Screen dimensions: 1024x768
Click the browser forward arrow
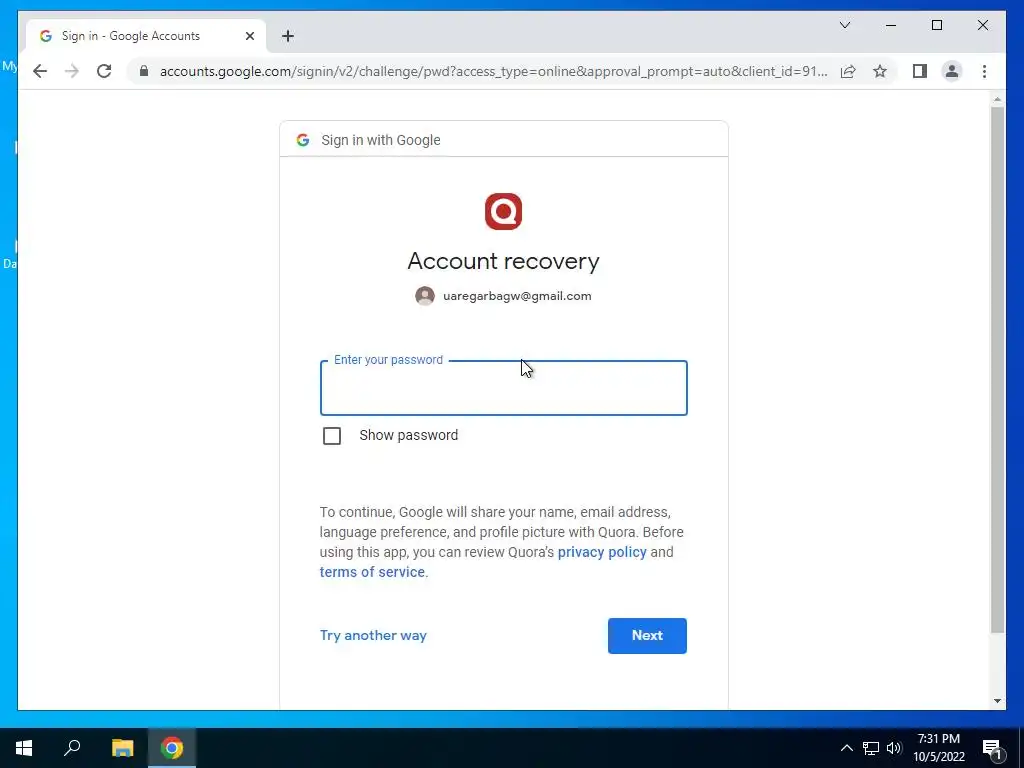click(72, 71)
